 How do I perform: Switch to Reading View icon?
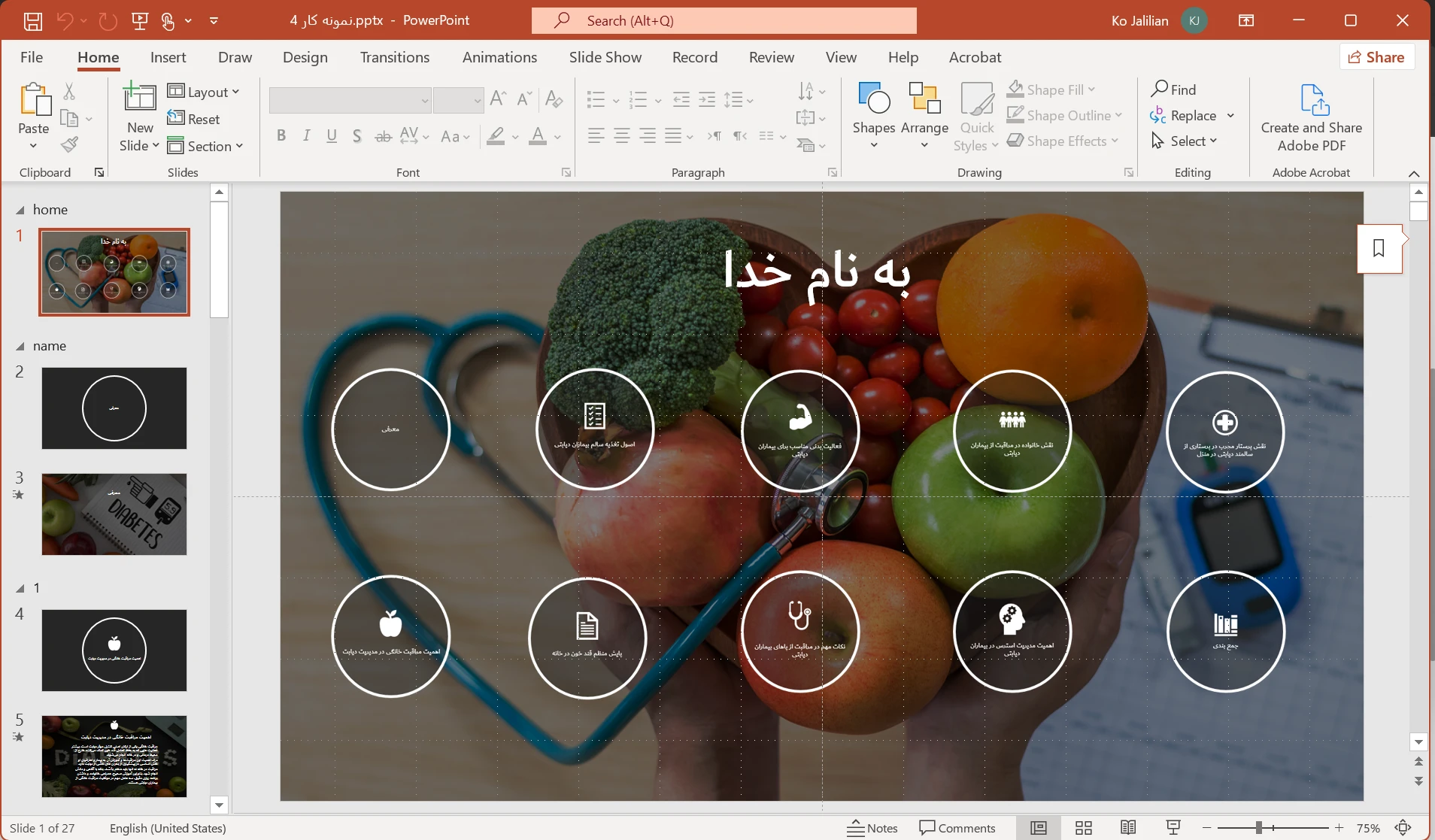click(1128, 828)
